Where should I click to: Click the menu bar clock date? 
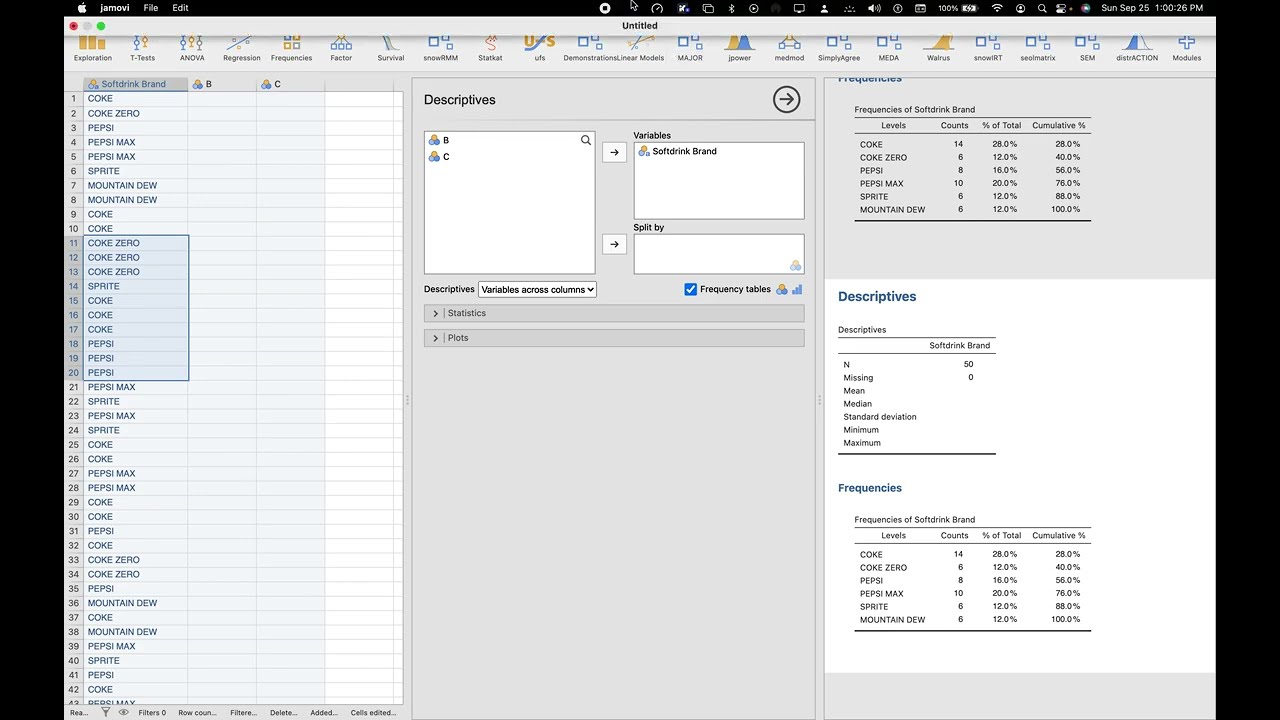(1152, 8)
